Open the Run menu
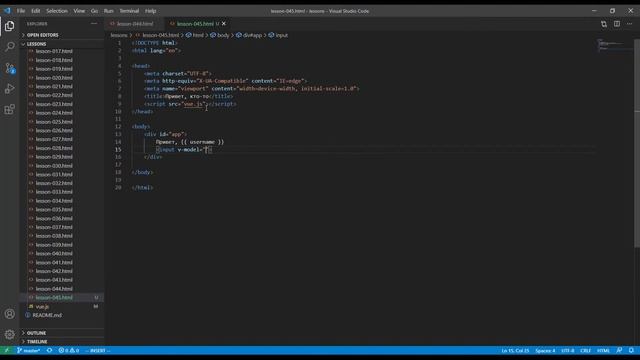The height and width of the screenshot is (360, 640). [x=109, y=11]
